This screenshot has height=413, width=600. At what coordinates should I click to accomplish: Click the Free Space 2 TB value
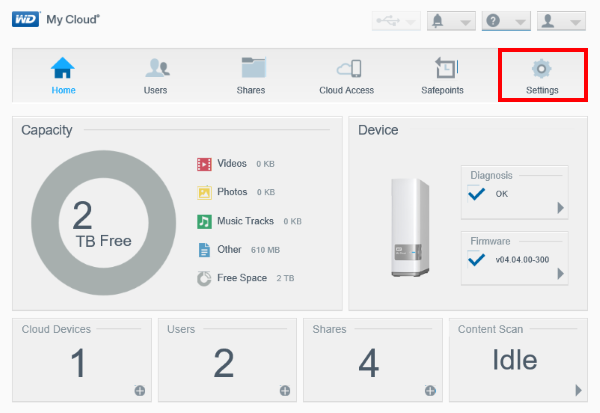click(285, 278)
